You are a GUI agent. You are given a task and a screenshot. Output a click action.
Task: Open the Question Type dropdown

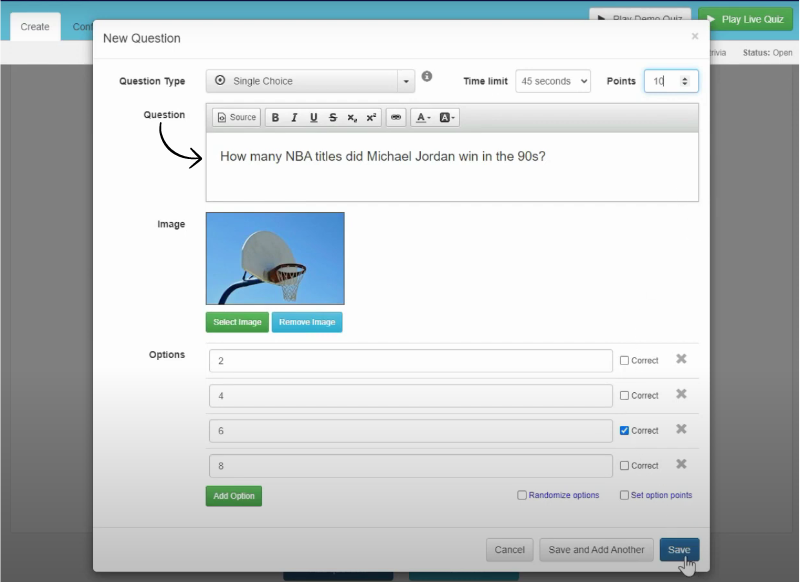pos(310,81)
